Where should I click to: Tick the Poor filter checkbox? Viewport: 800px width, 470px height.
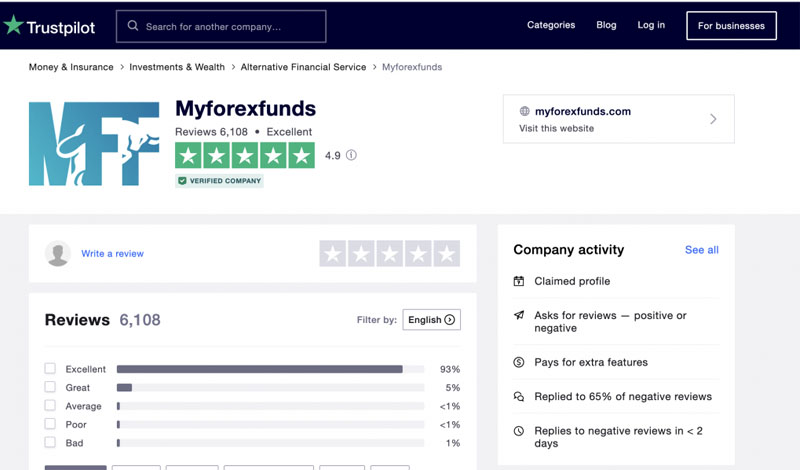coord(50,424)
